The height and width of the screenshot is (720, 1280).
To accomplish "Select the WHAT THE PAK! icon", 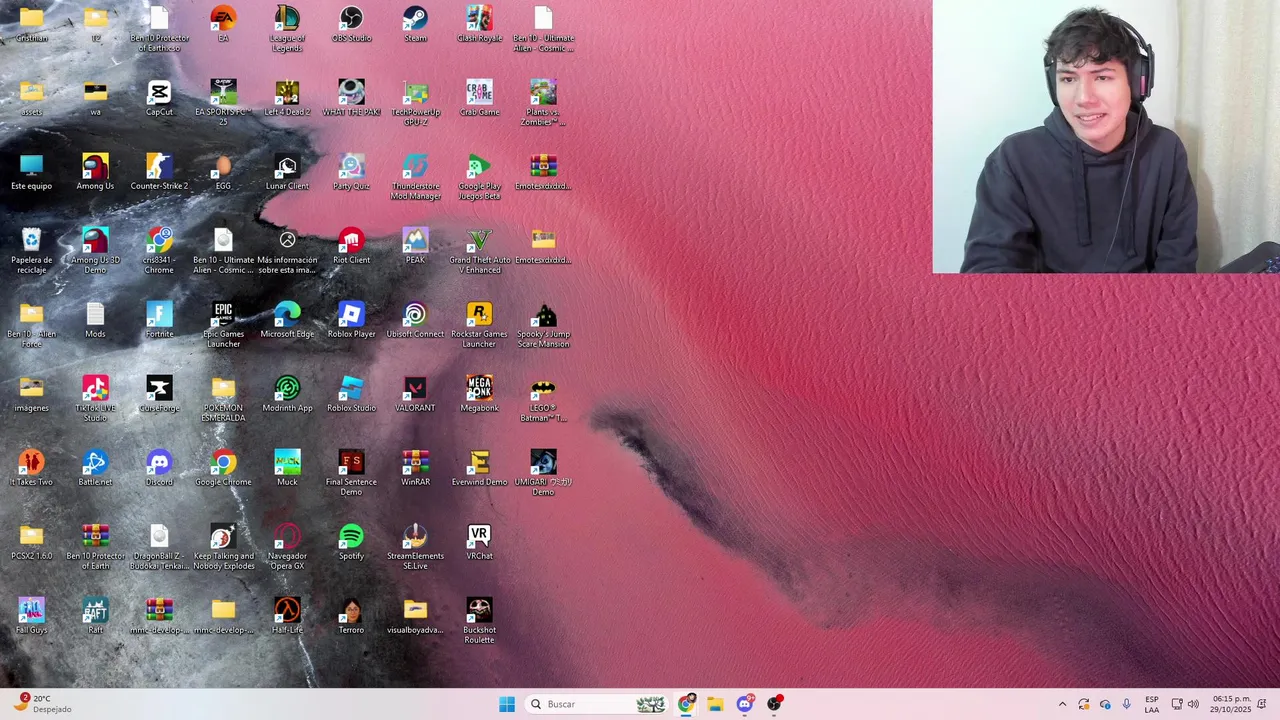I will tap(351, 98).
